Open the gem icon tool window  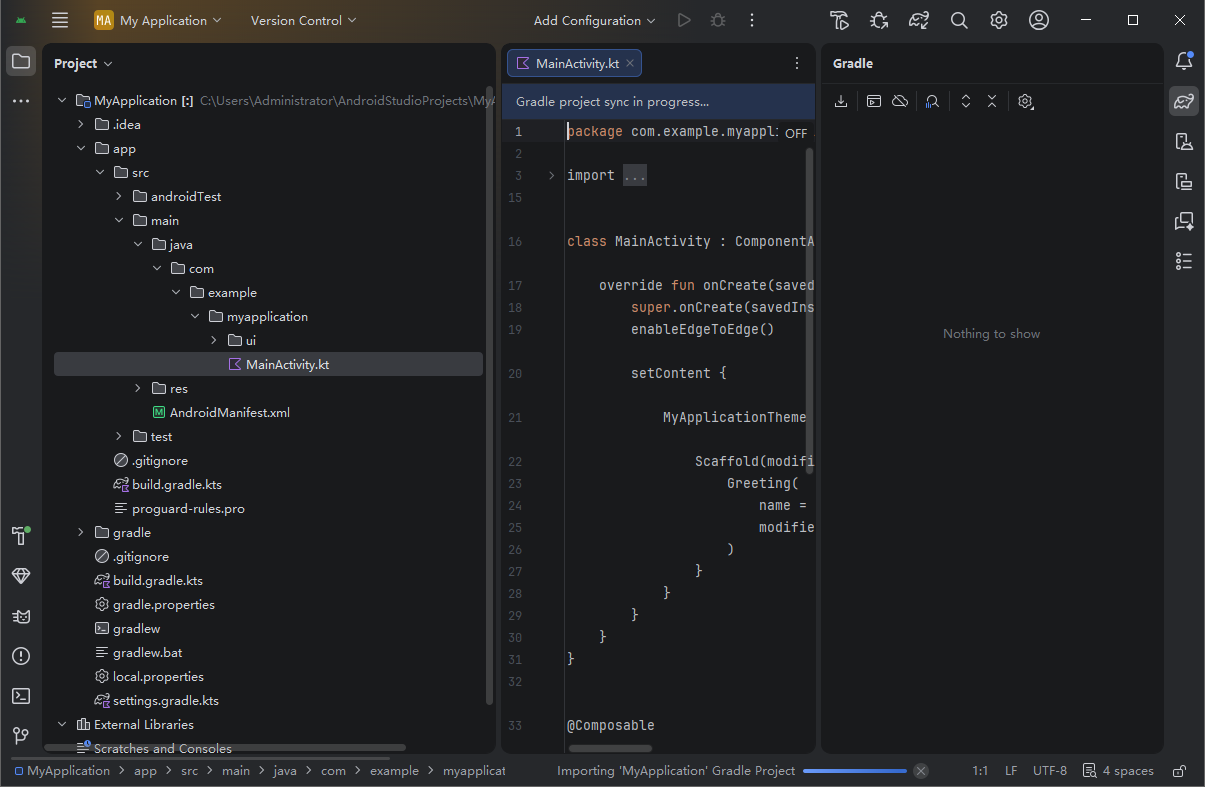(21, 576)
